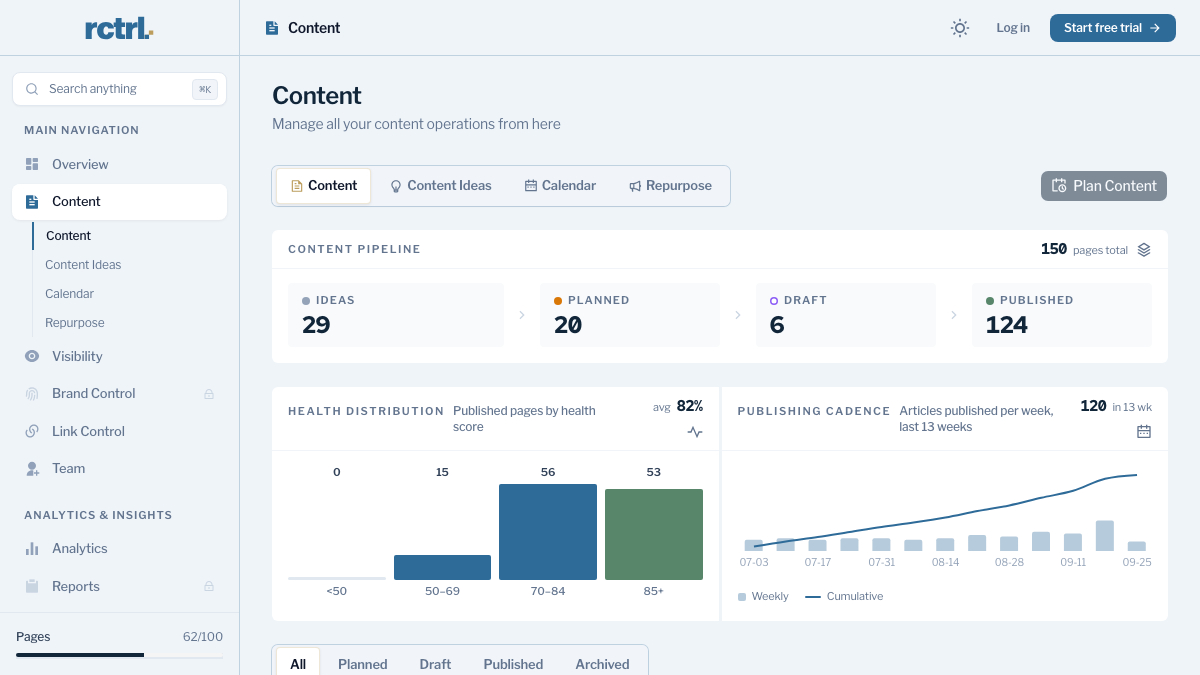
Task: Click the ⌘K shortcut badge
Action: tap(205, 89)
